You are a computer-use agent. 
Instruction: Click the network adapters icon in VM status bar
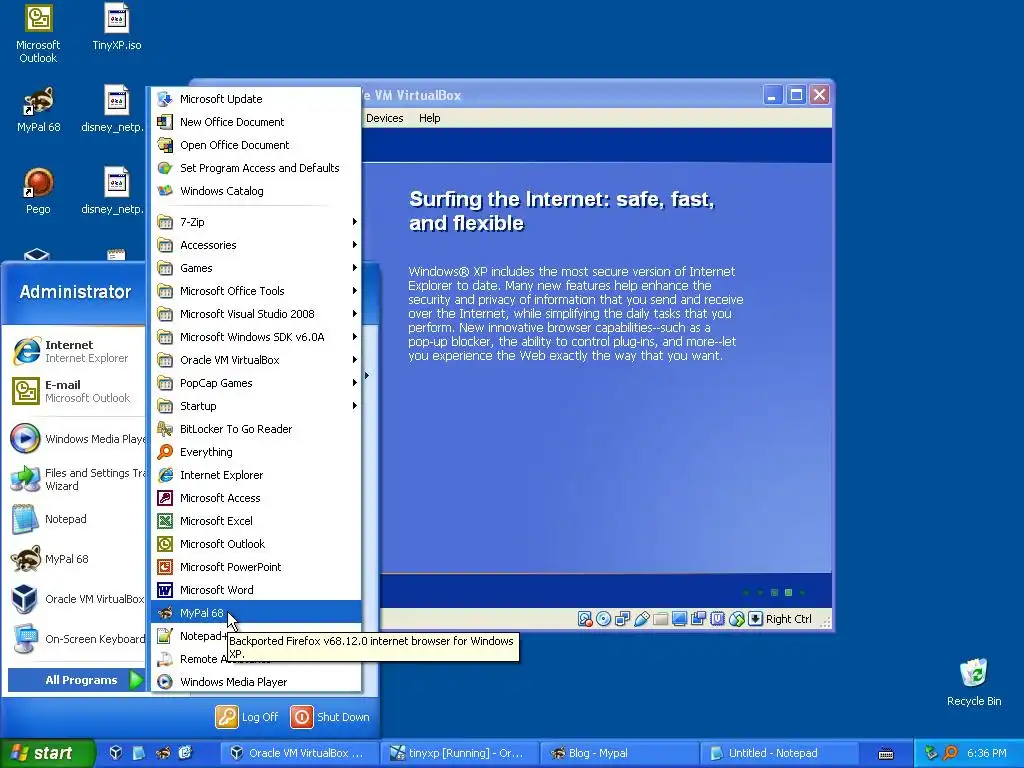(x=622, y=618)
